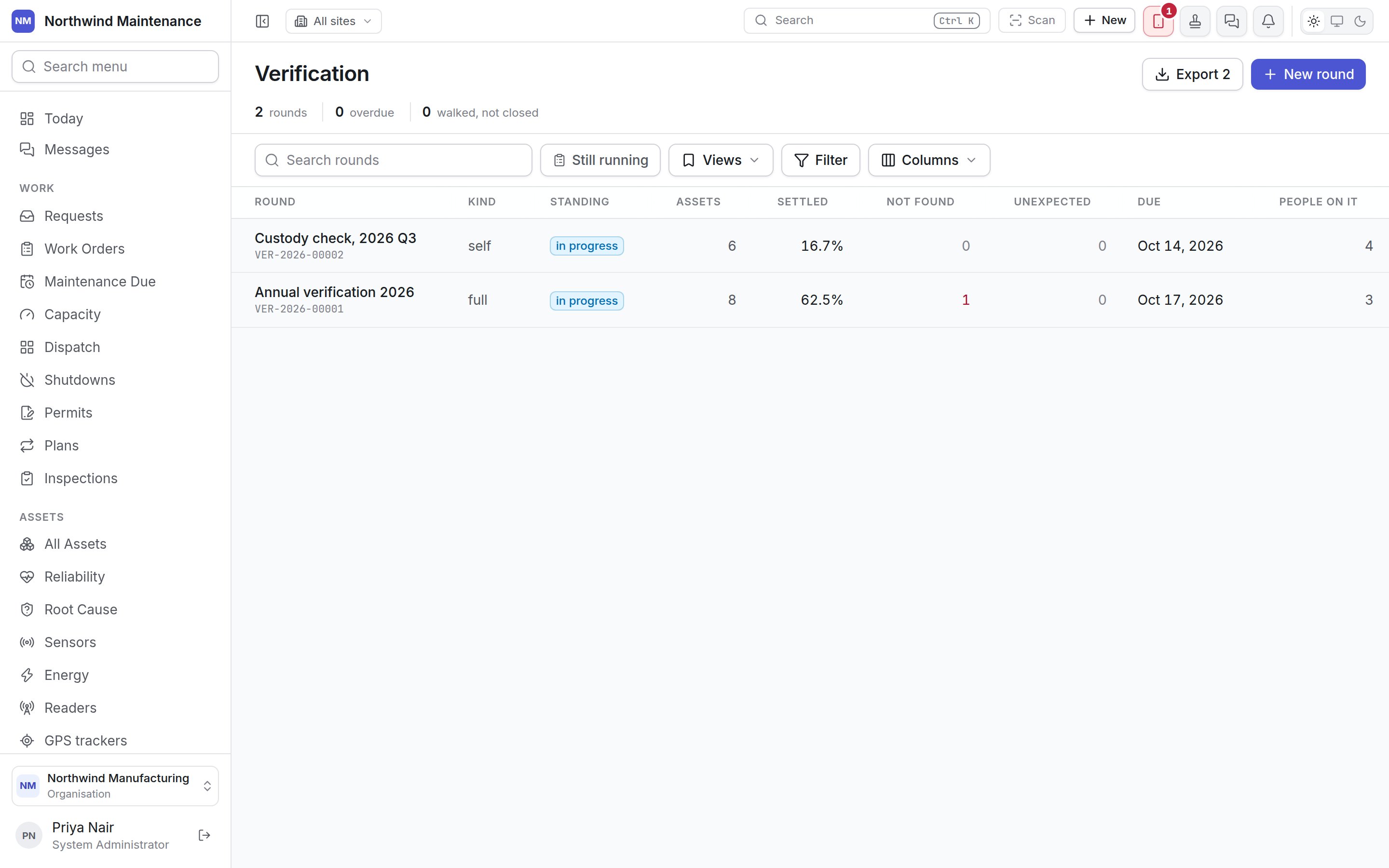Open the red device alert icon
1389x868 pixels.
point(1158,21)
